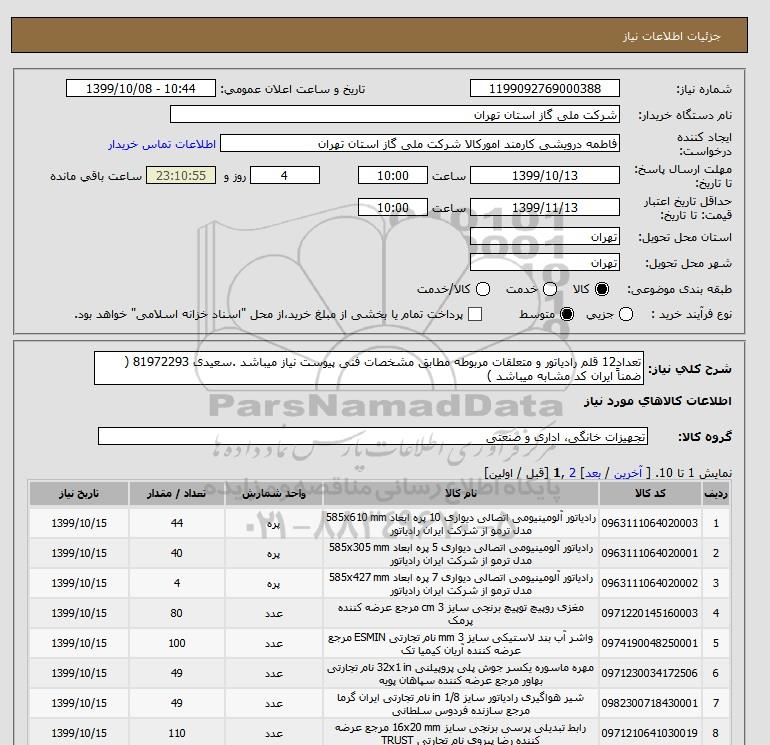Click the 7-fin 585x427 mm radiator name
Viewport: 770px width, 745px height.
pyautogui.click(x=461, y=583)
